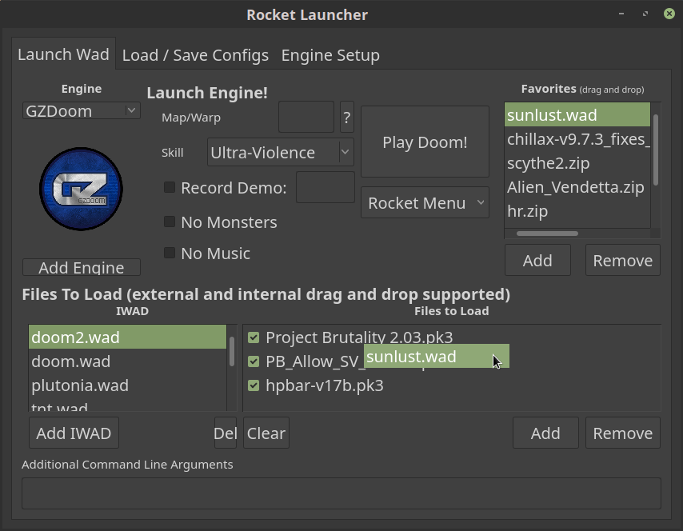The width and height of the screenshot is (683, 531).
Task: Open the Engine selection dropdown
Action: (81, 111)
